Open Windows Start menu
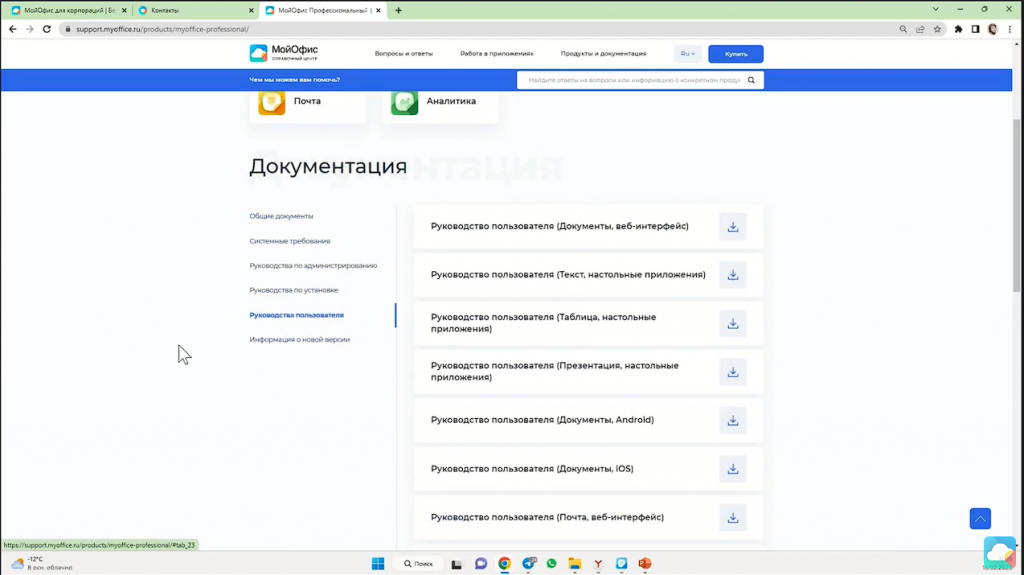 tap(378, 563)
